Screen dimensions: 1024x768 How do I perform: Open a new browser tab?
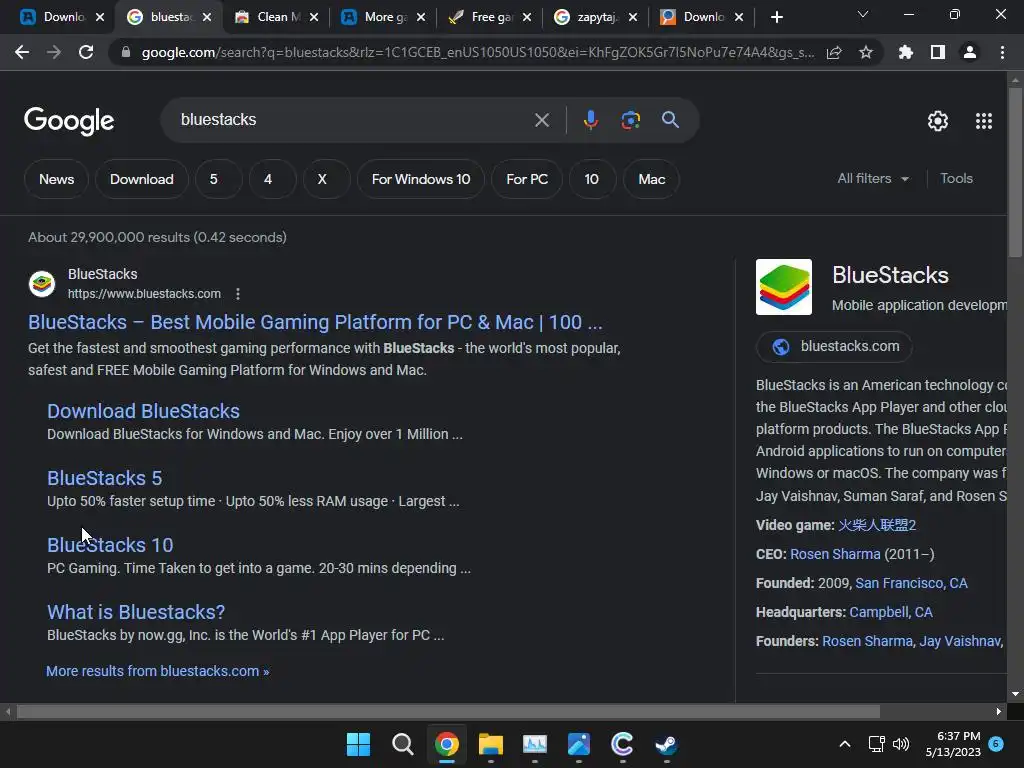776,17
